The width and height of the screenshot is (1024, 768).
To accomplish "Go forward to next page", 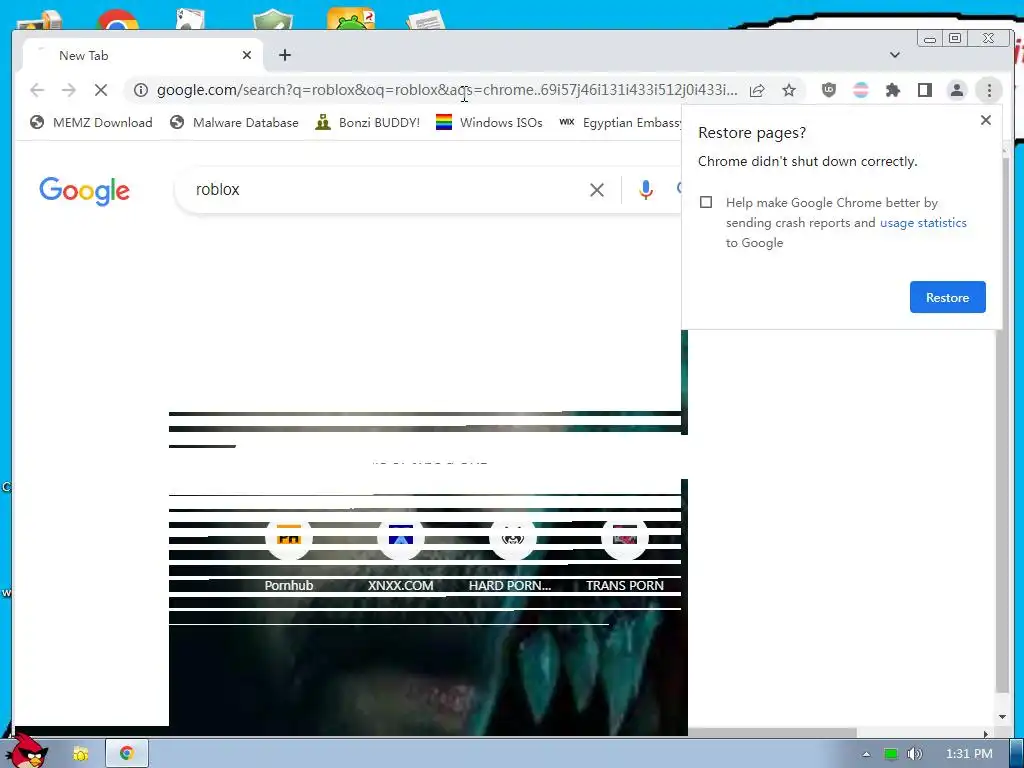I will pyautogui.click(x=69, y=90).
